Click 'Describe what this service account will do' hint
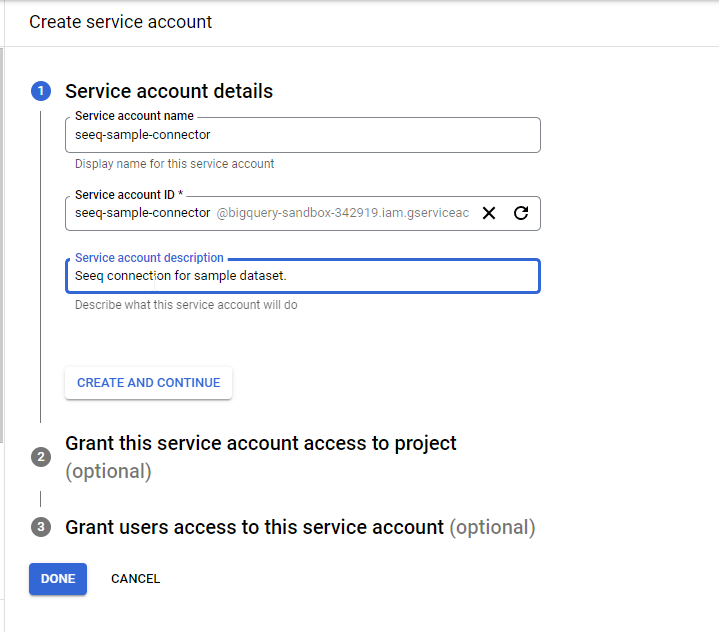 [185, 305]
